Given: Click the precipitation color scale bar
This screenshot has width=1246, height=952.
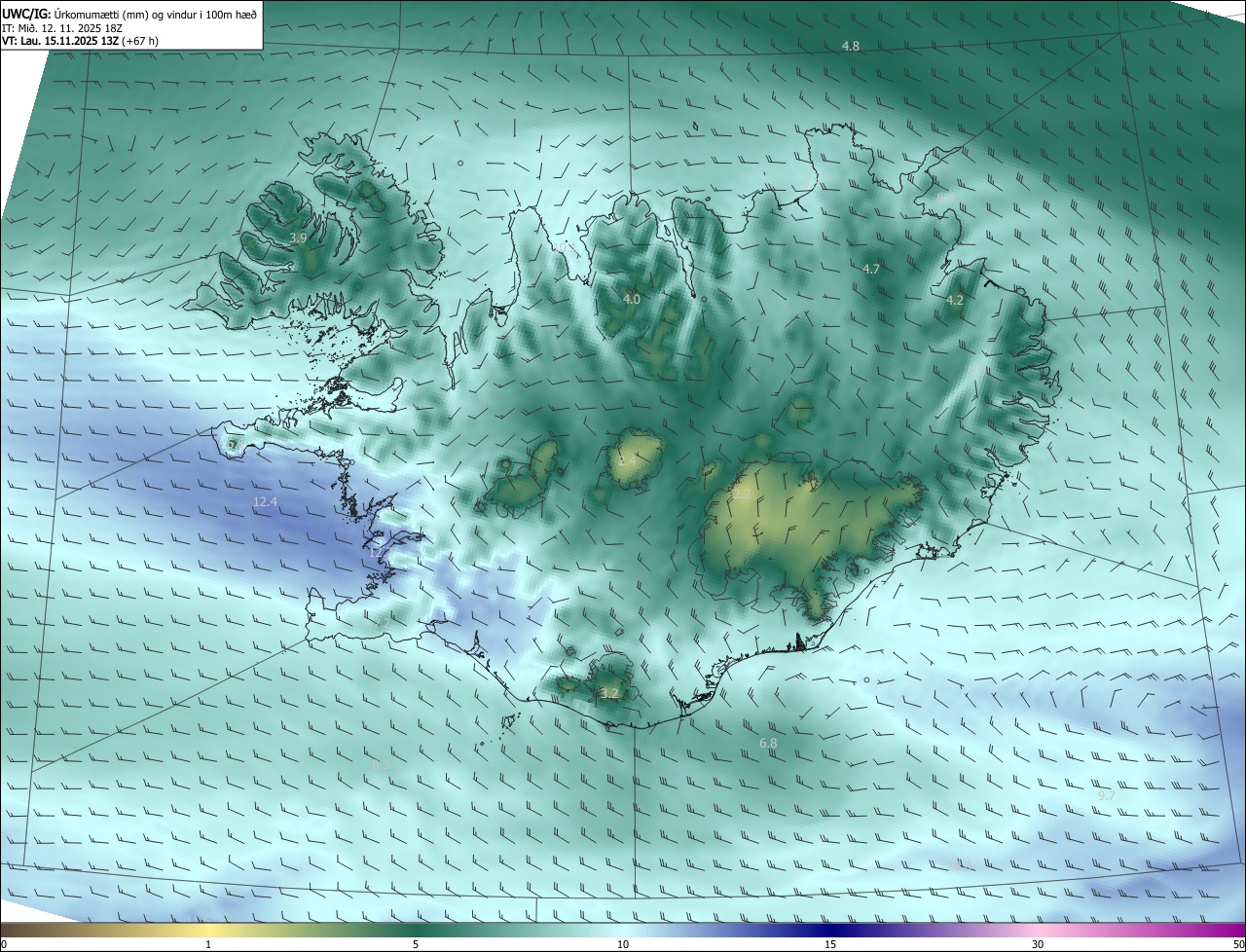Looking at the screenshot, I should tap(623, 931).
